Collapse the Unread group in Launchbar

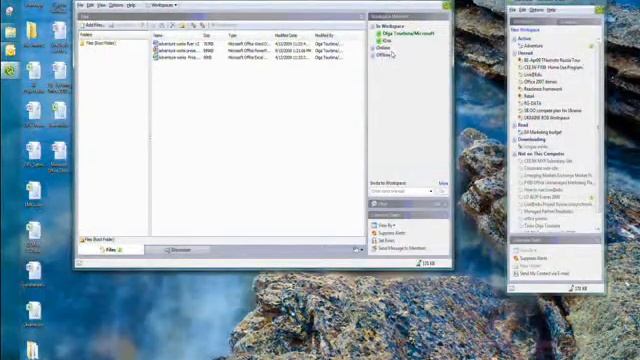[514, 53]
